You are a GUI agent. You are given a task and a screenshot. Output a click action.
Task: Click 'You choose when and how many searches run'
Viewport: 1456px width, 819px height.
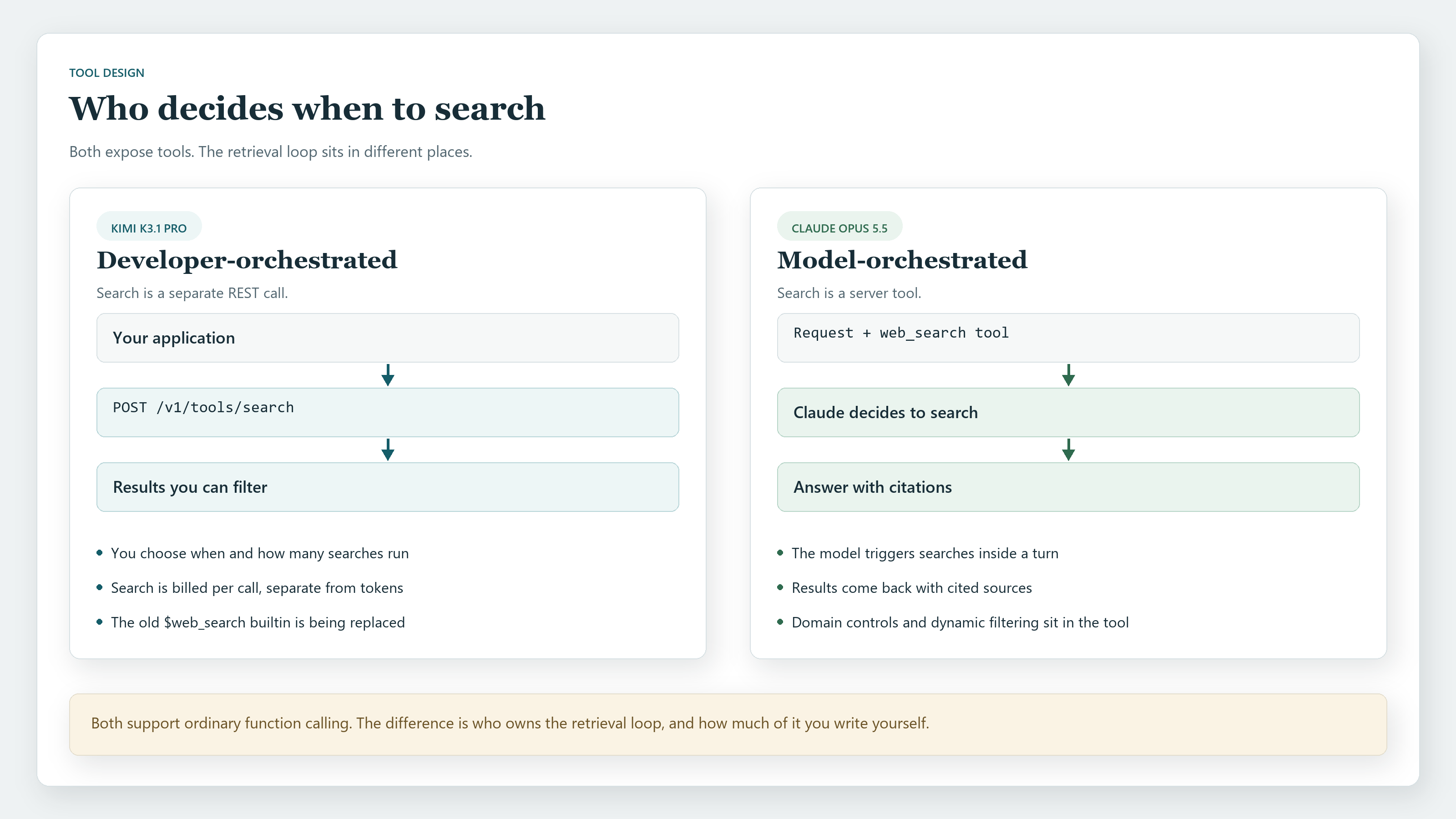point(260,553)
